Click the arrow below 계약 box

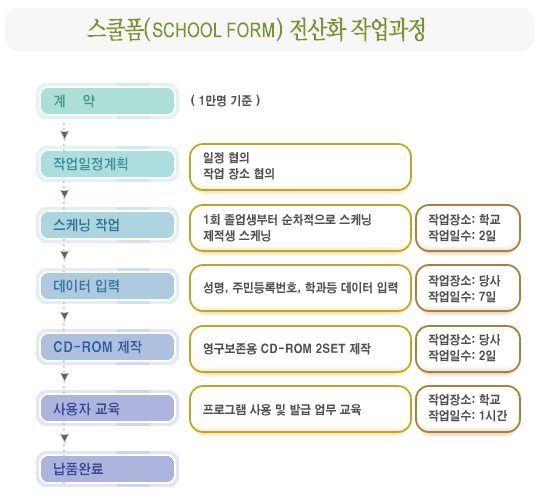click(64, 135)
